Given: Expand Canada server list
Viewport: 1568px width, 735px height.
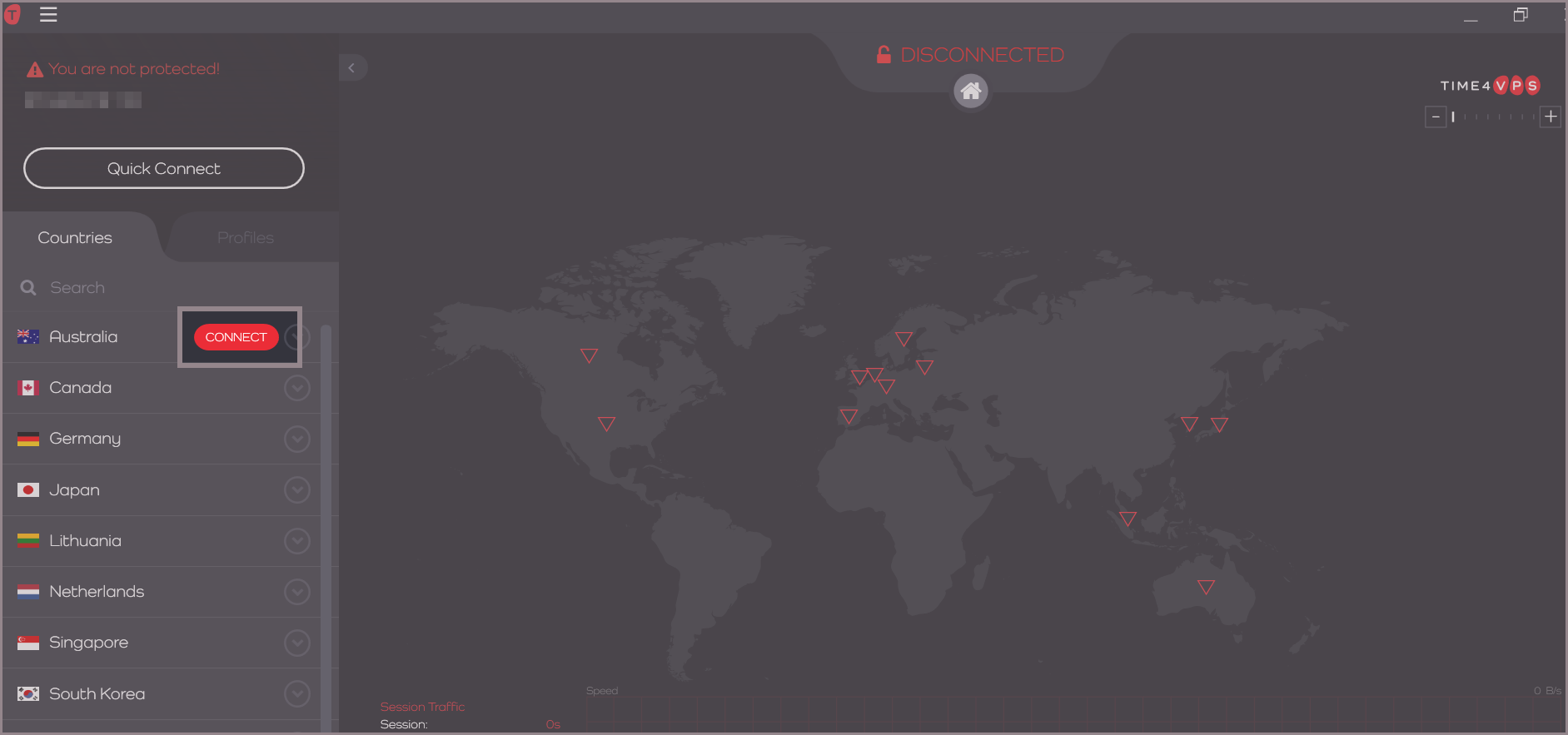Looking at the screenshot, I should pos(296,388).
